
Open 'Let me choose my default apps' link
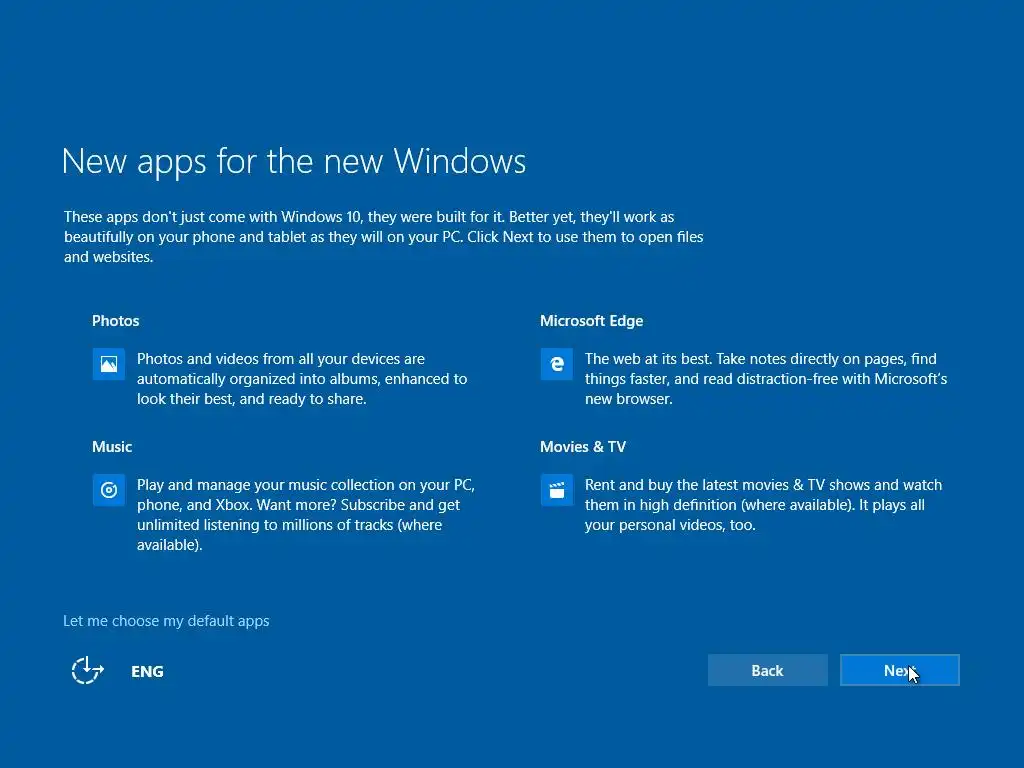click(x=166, y=620)
